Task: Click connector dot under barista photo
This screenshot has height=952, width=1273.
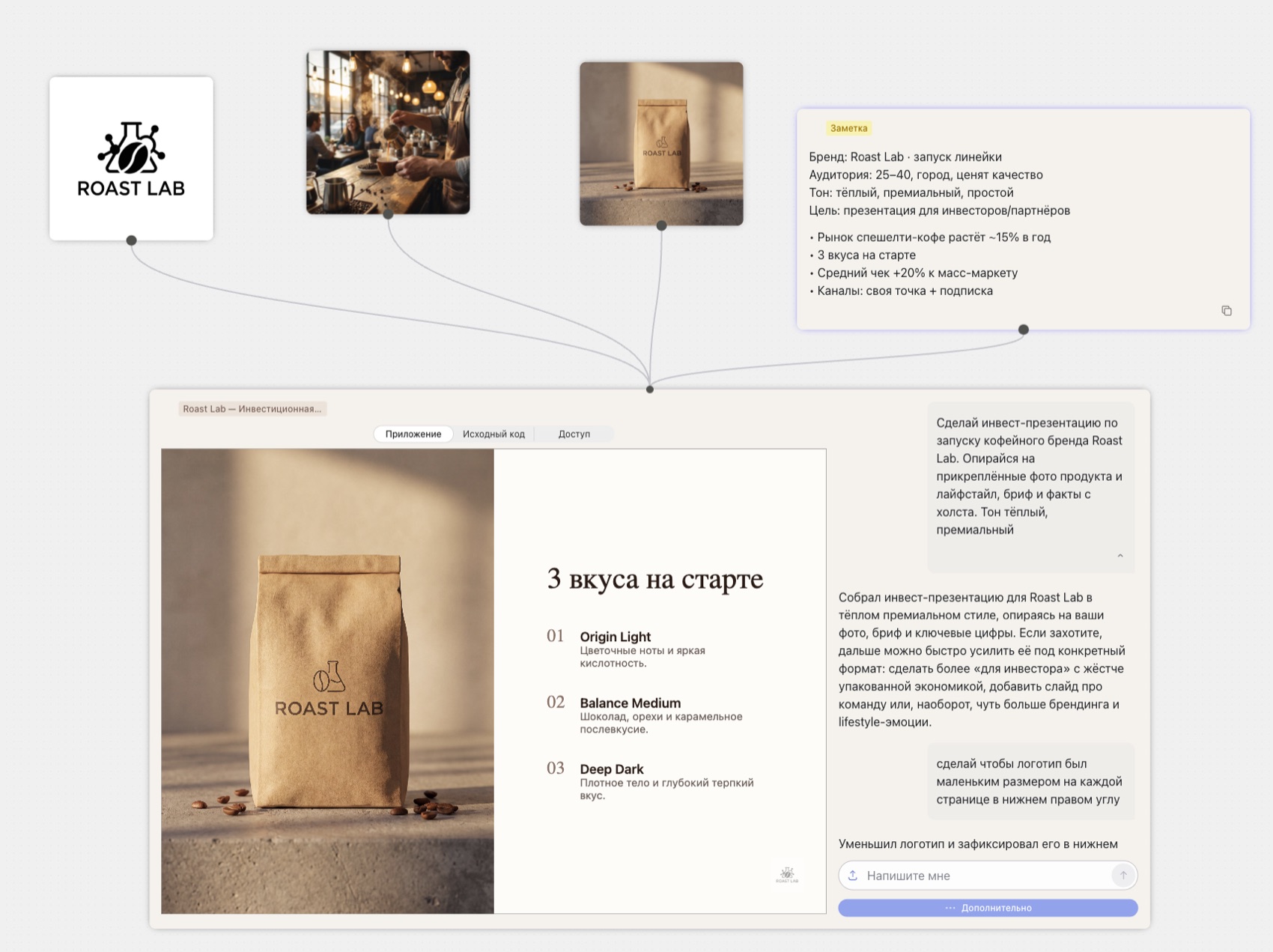Action: 388,214
